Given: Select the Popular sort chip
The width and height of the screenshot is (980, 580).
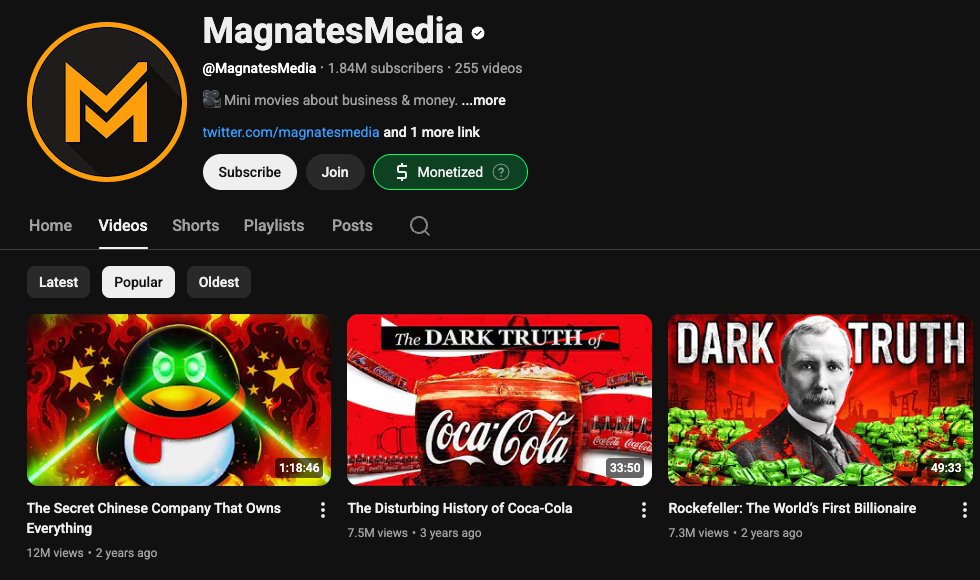Looking at the screenshot, I should click(138, 282).
